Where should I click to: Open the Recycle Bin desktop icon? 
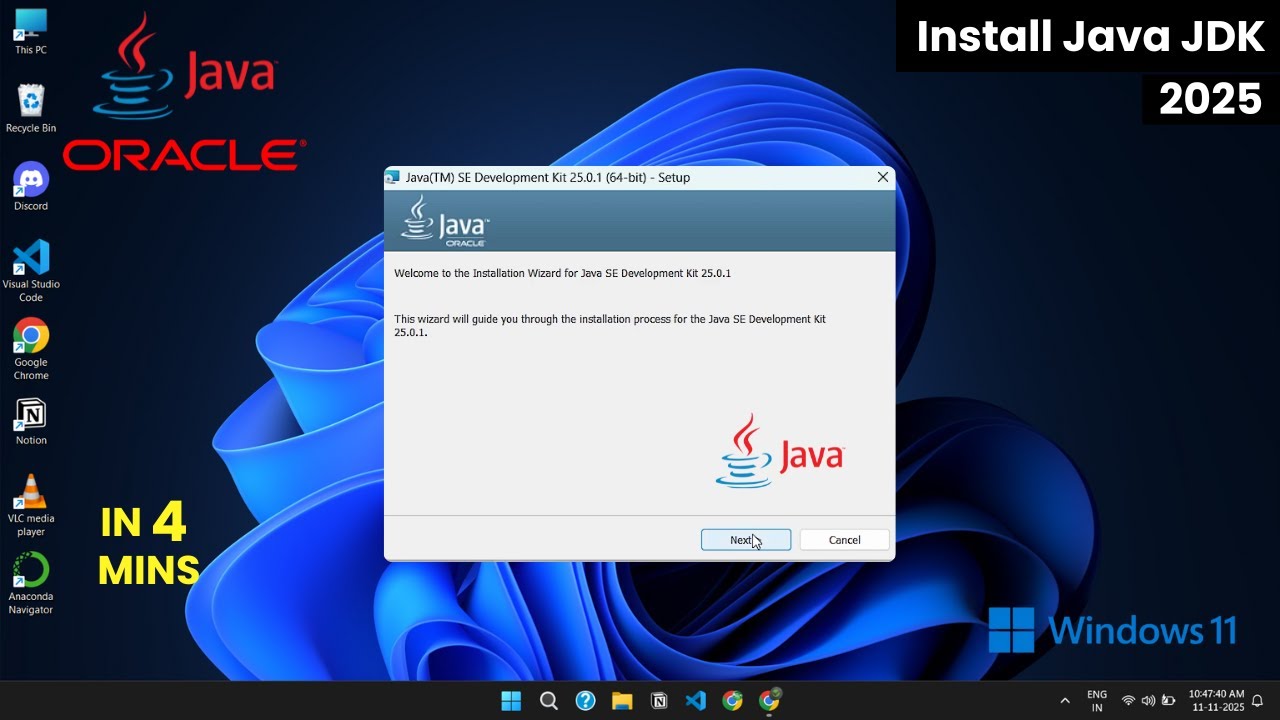tap(31, 109)
